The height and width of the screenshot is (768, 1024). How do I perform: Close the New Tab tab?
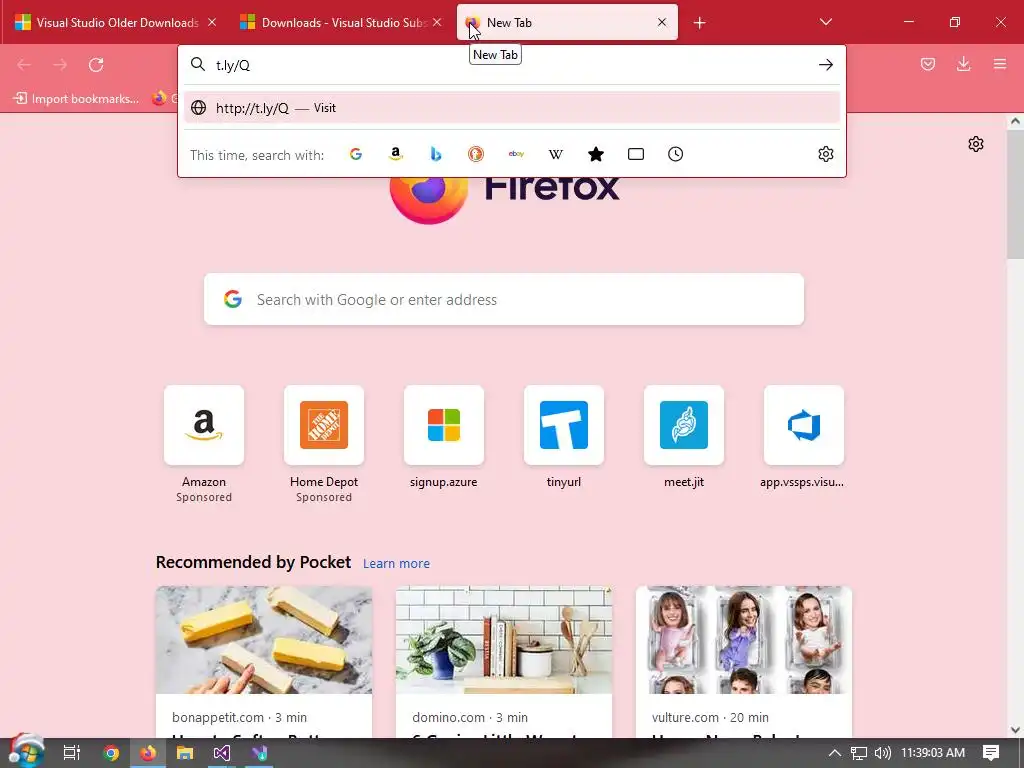tap(662, 22)
